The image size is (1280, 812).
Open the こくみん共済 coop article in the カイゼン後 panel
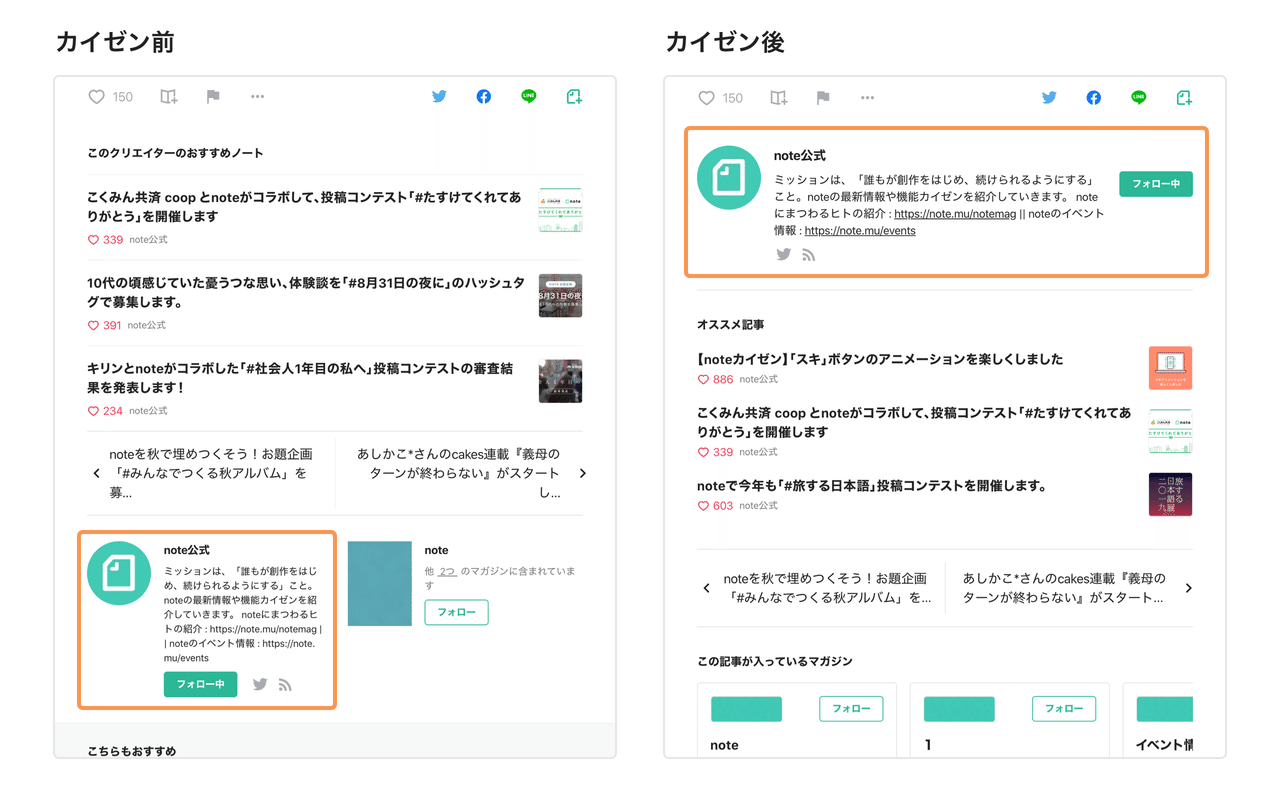[914, 422]
